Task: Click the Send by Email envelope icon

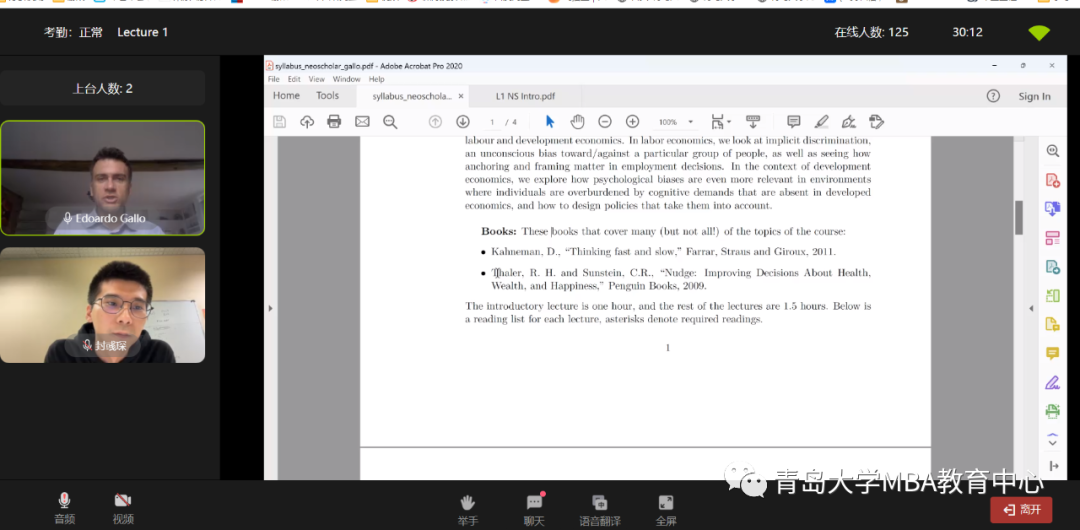Action: click(362, 122)
